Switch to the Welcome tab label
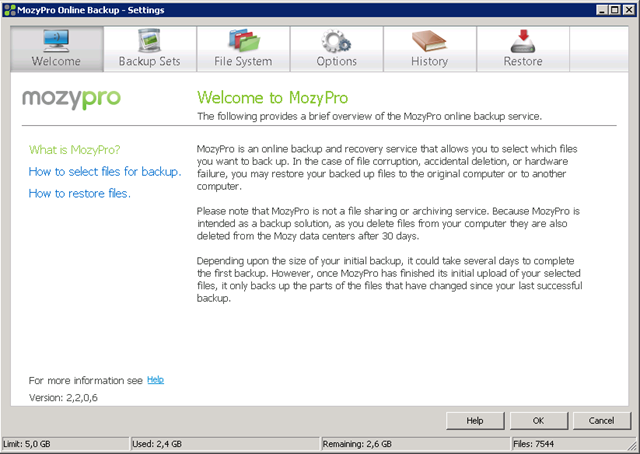This screenshot has width=640, height=454. click(56, 61)
